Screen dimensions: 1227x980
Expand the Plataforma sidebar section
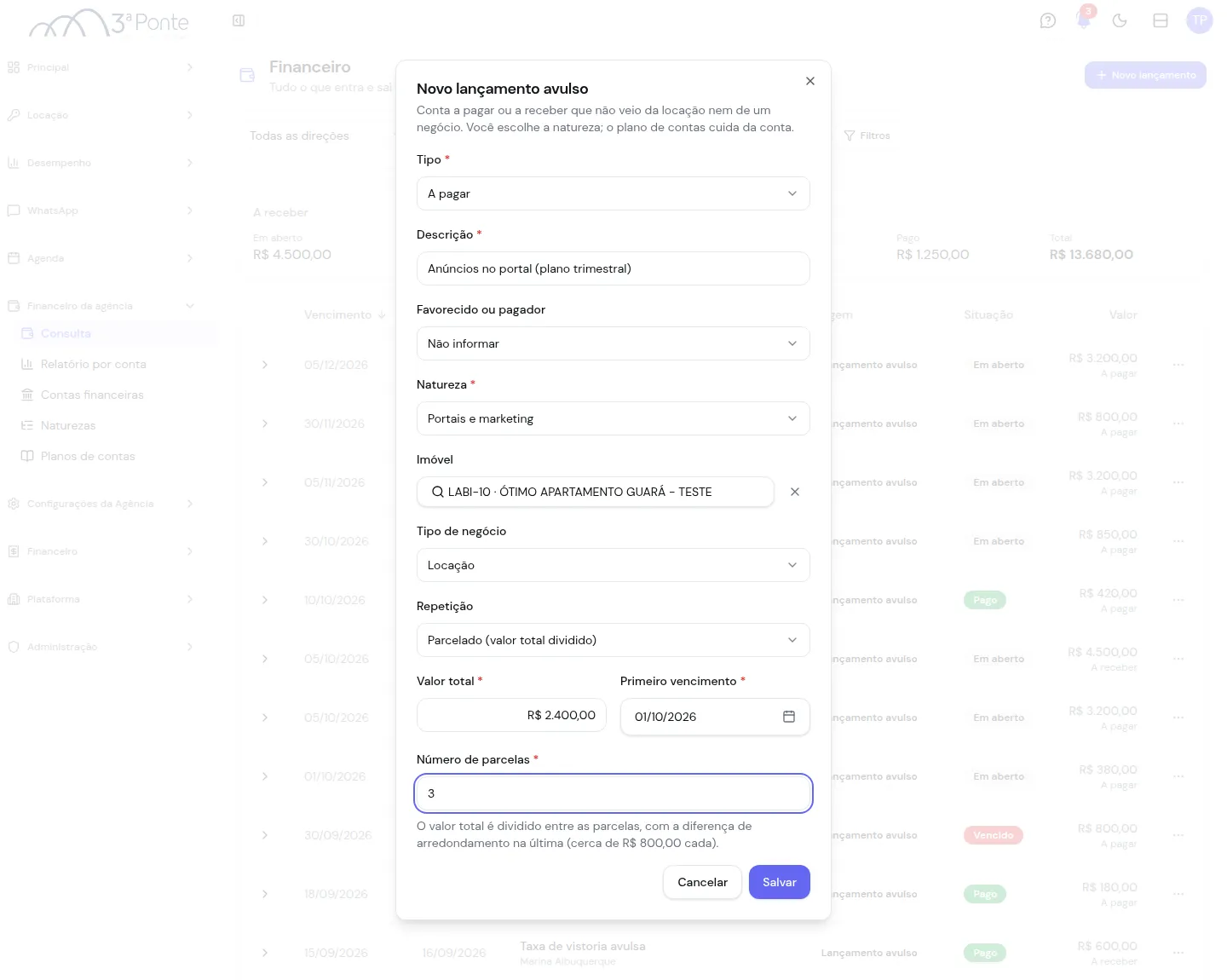click(x=101, y=599)
